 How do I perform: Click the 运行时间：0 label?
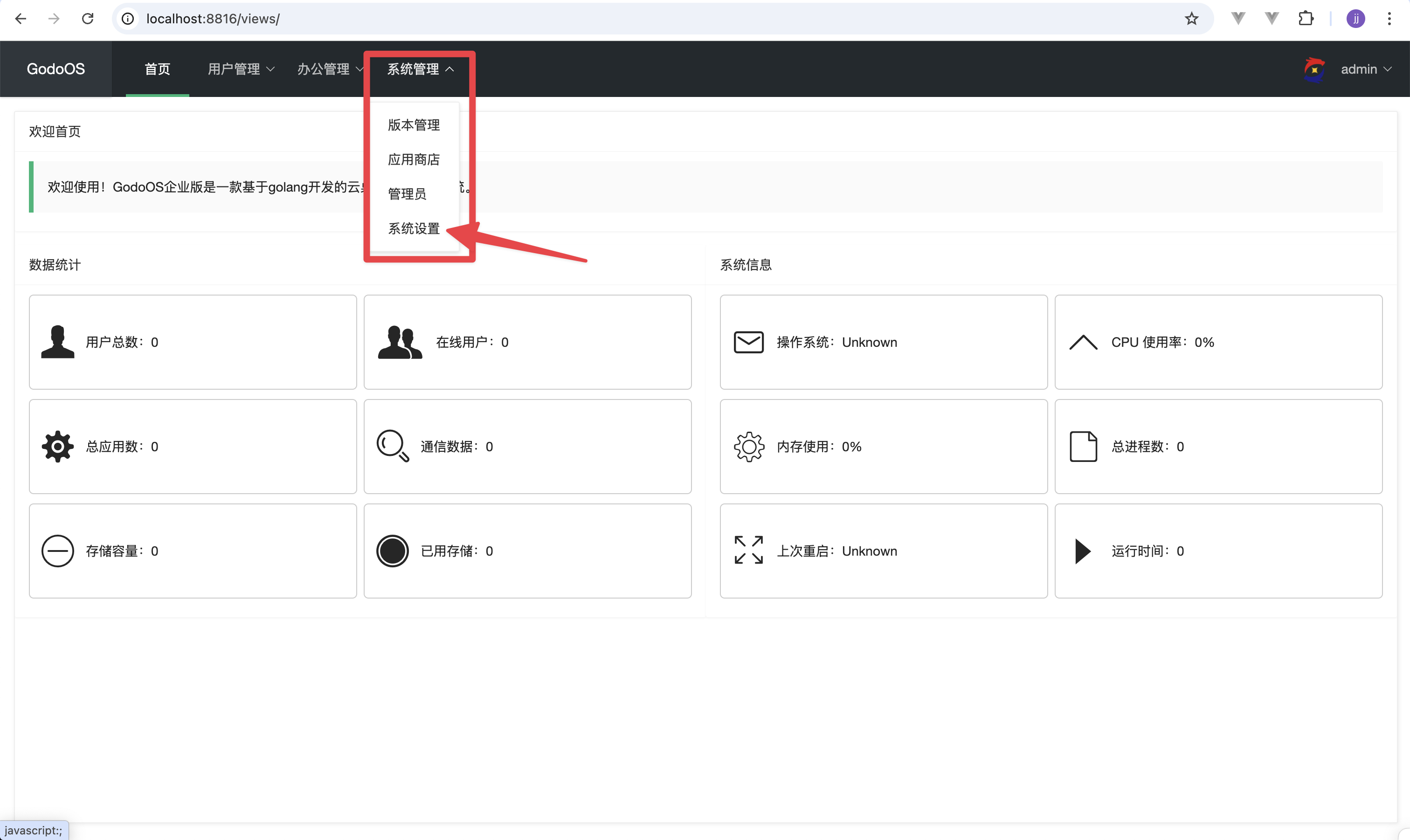click(x=1147, y=551)
